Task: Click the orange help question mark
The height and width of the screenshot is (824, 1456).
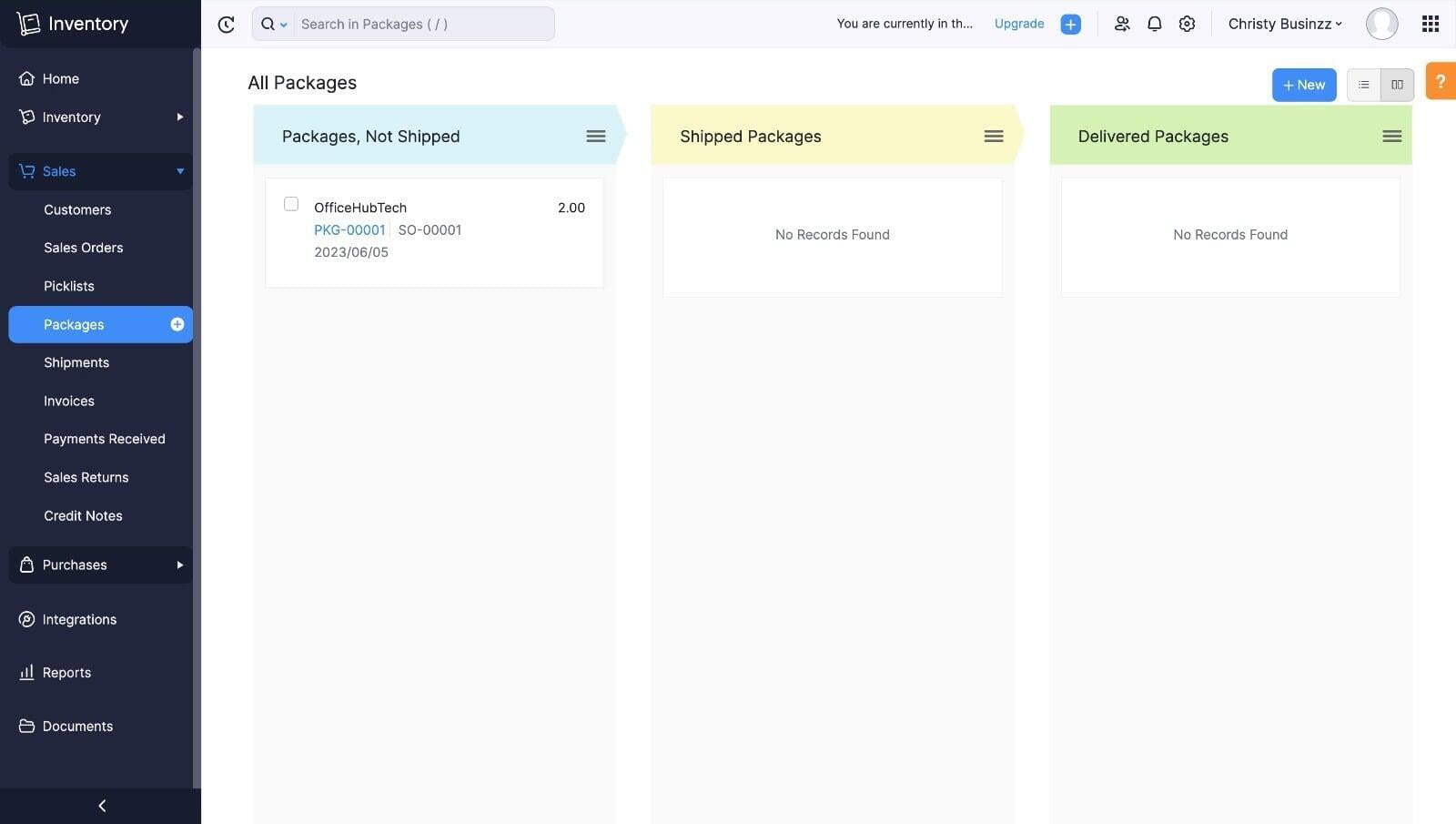Action: pos(1441,81)
